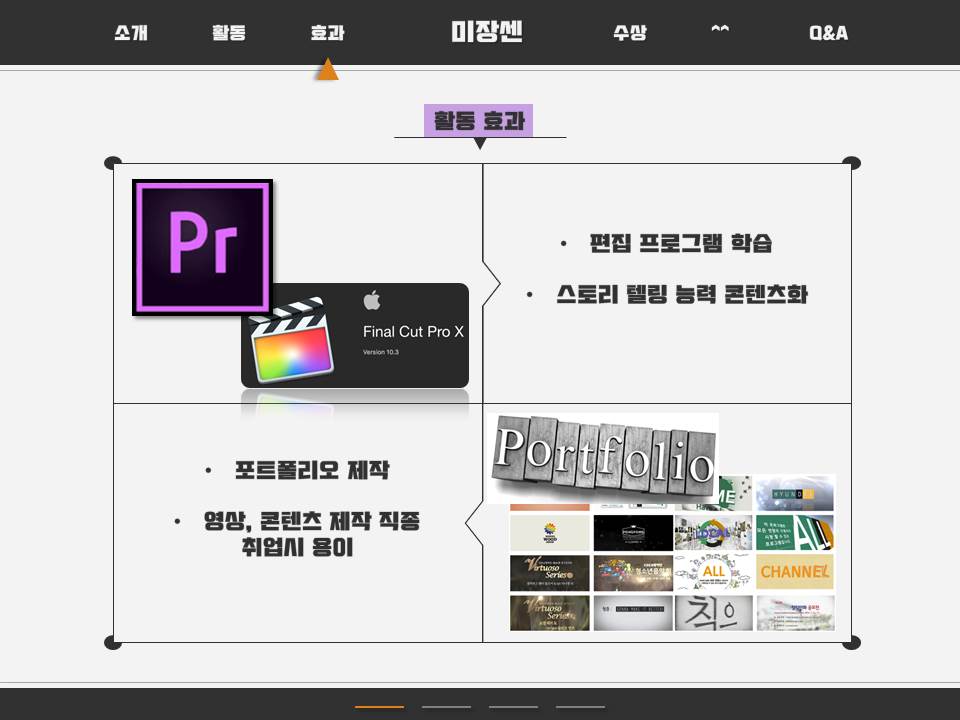Click the Adobe Premiere Pro icon
The height and width of the screenshot is (720, 960).
coord(203,247)
